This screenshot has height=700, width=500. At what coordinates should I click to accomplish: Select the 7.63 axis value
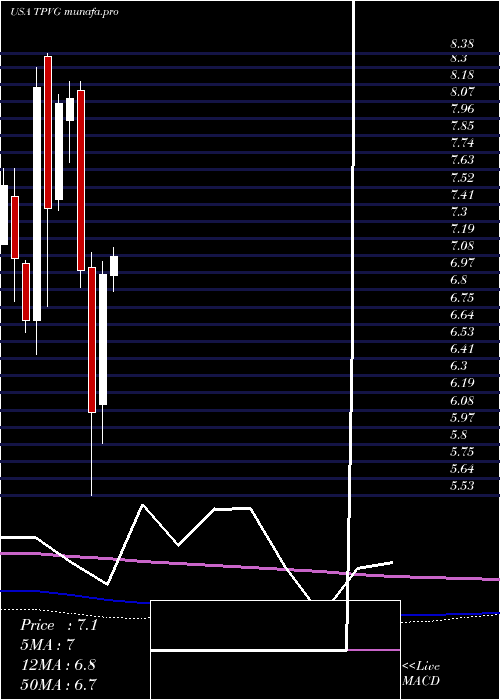pyautogui.click(x=462, y=160)
